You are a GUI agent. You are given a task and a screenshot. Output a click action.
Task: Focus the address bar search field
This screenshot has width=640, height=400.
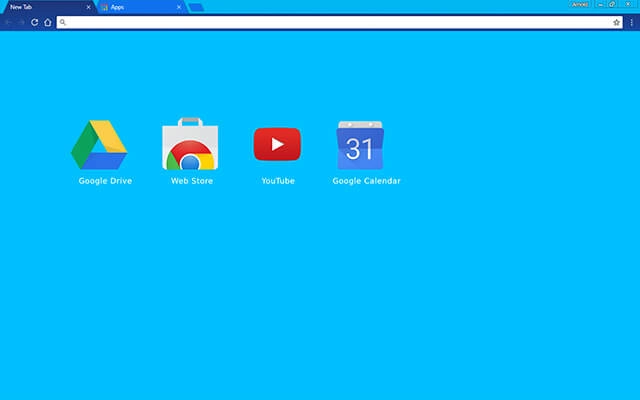[x=340, y=22]
